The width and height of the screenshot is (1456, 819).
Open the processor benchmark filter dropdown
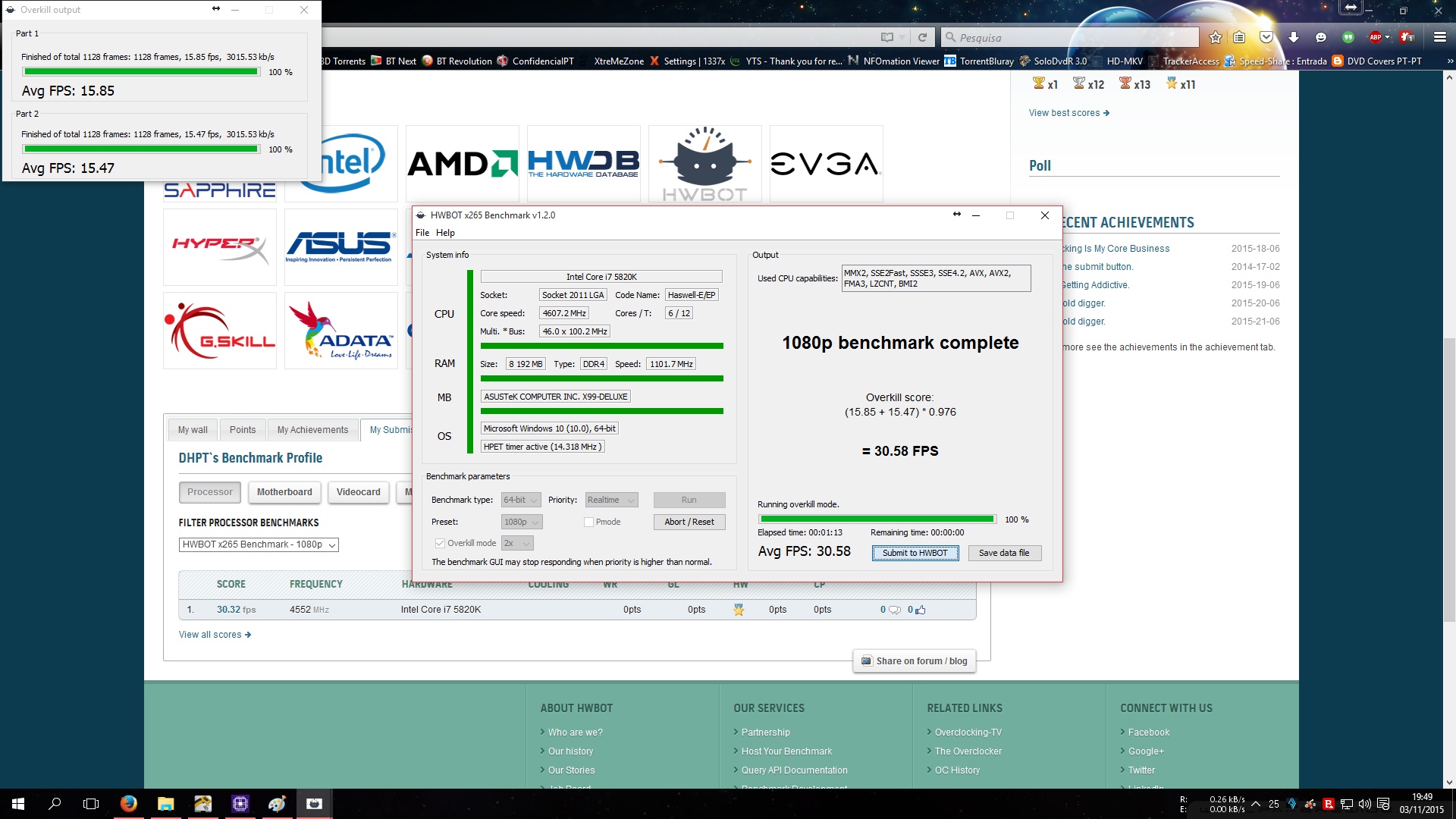pyautogui.click(x=259, y=544)
